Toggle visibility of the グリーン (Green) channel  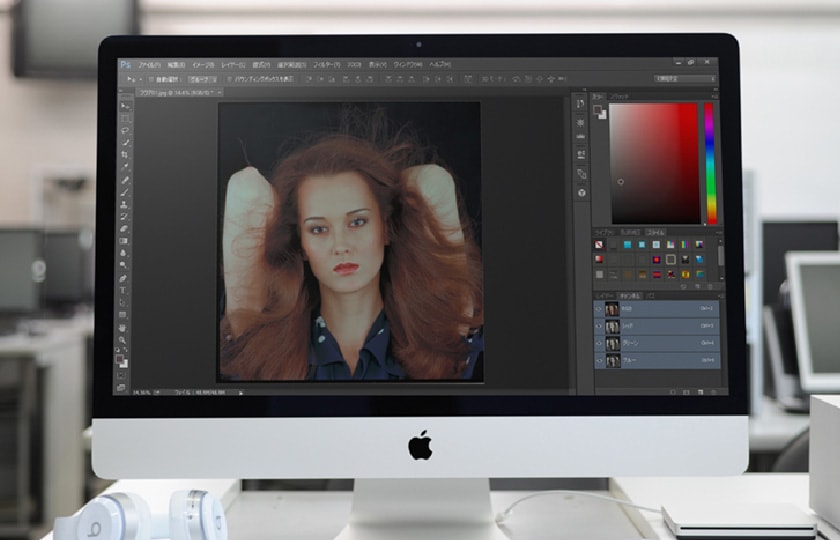tap(599, 343)
